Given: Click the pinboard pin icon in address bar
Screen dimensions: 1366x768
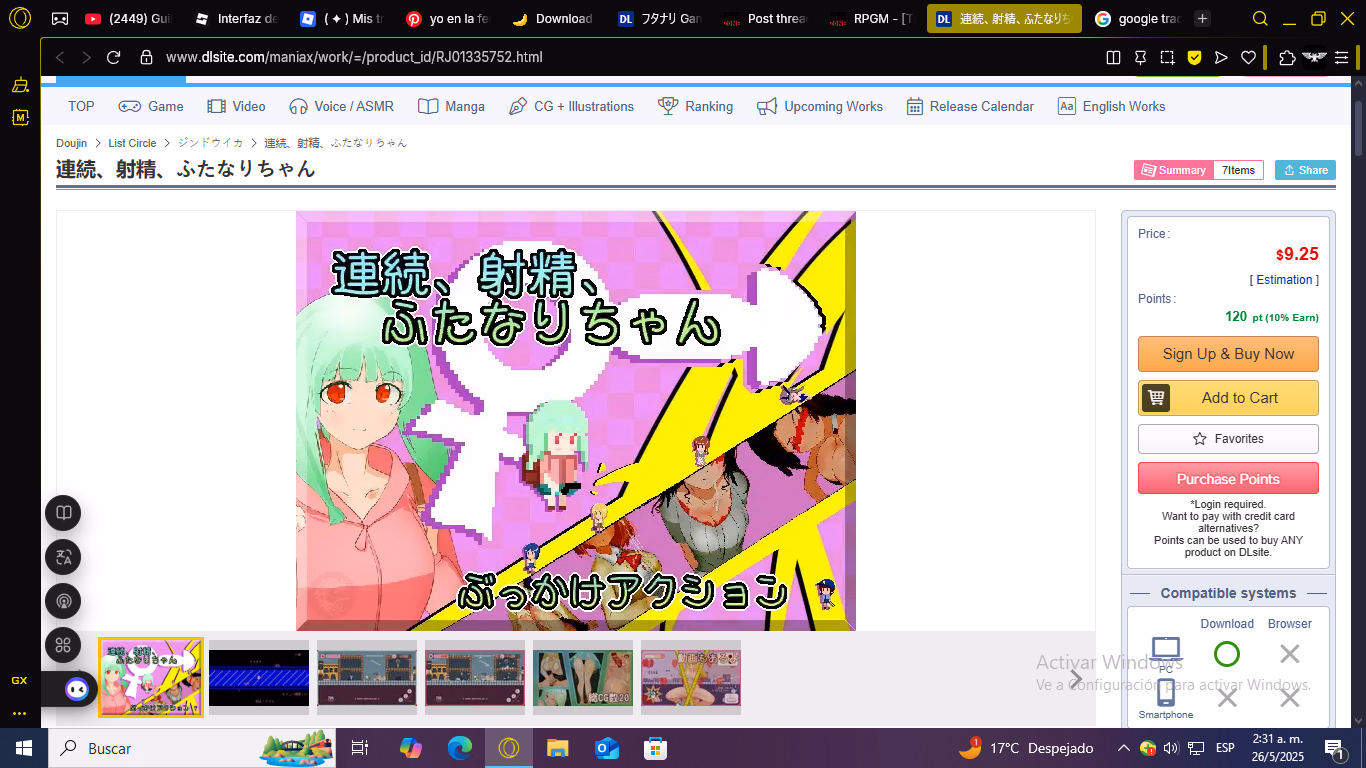Looking at the screenshot, I should [1140, 58].
